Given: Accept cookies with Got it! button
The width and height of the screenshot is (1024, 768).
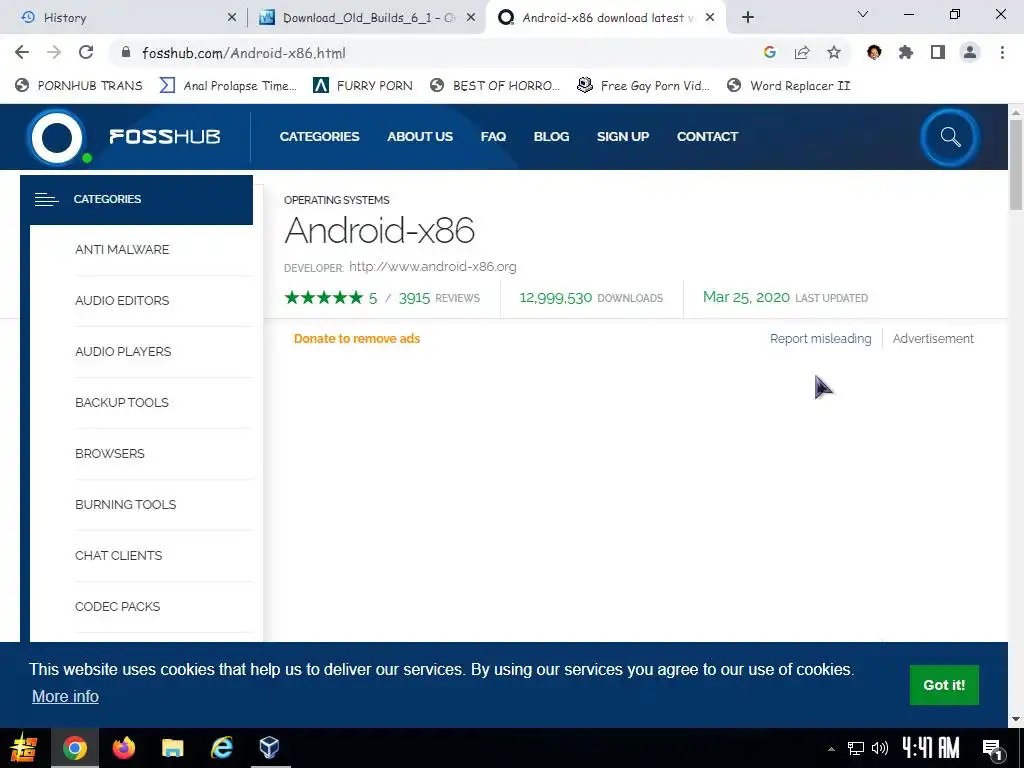Looking at the screenshot, I should [x=944, y=685].
